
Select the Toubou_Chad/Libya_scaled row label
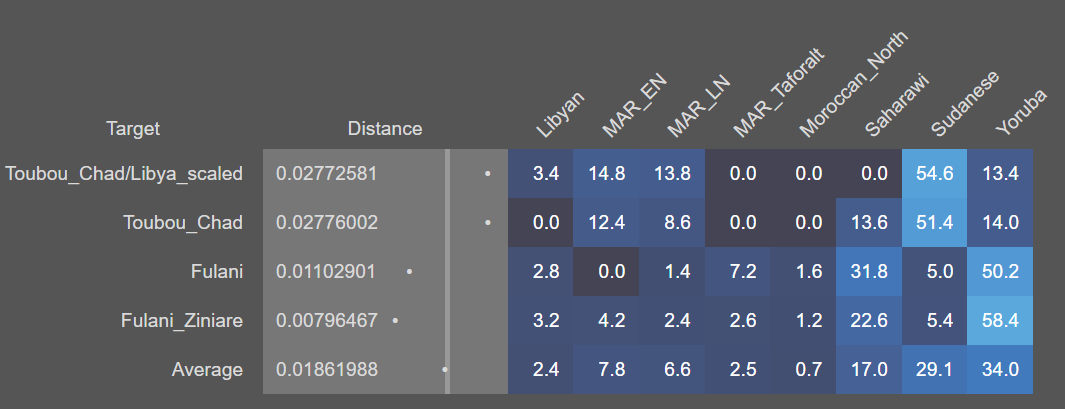coord(124,173)
